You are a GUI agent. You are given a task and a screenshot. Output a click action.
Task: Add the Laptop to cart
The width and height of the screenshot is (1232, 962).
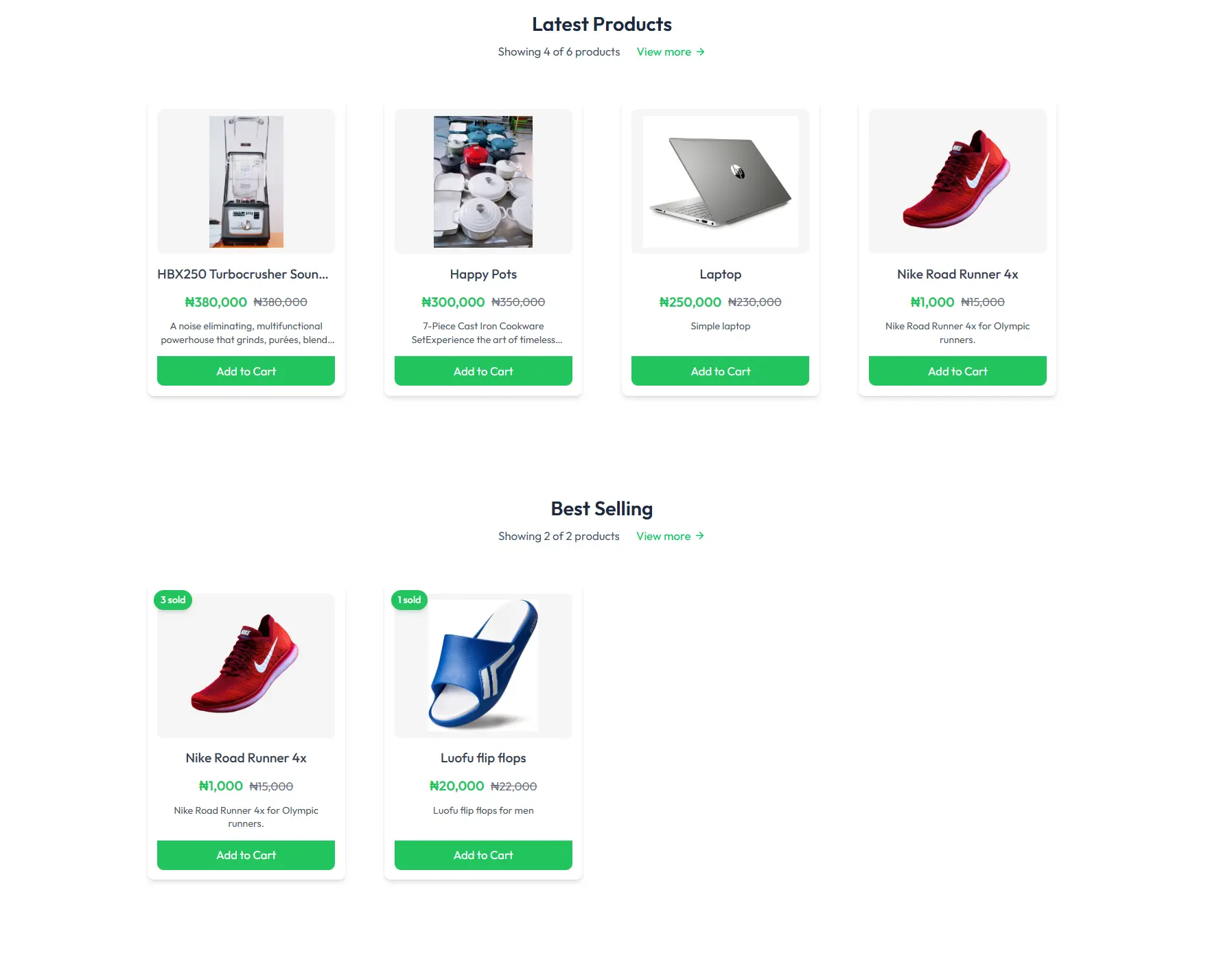720,371
